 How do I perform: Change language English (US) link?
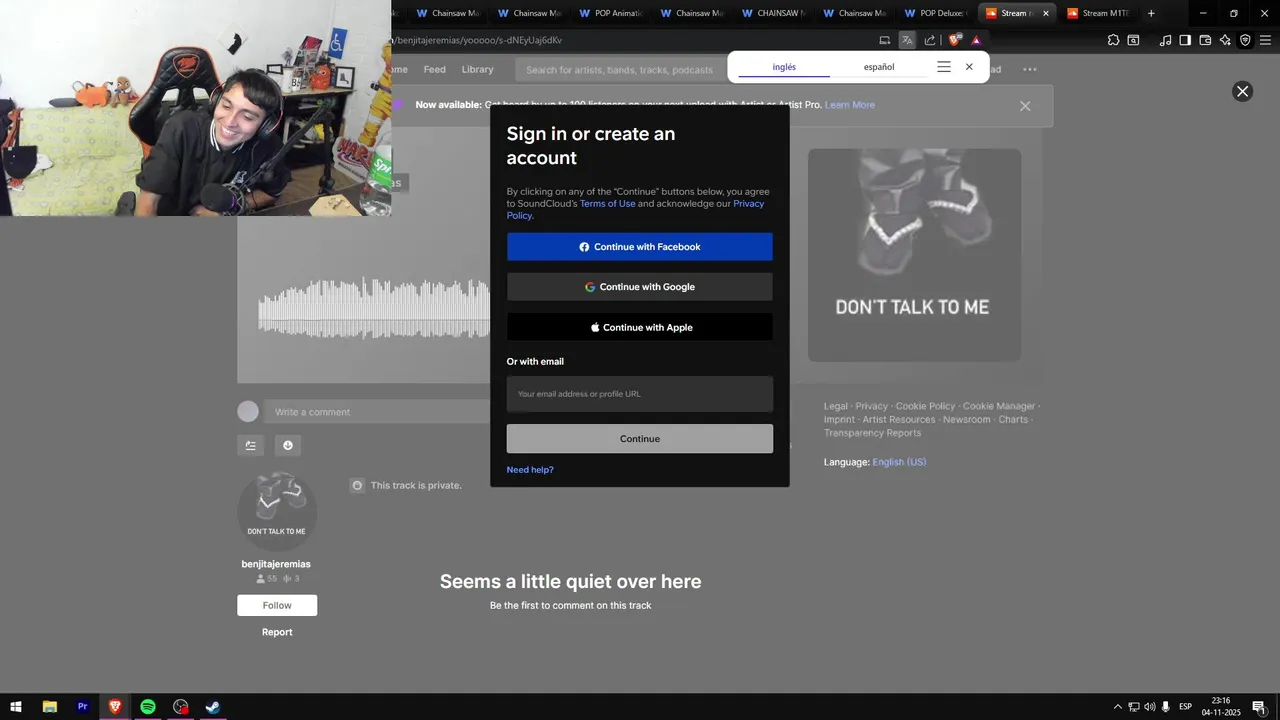pos(899,462)
